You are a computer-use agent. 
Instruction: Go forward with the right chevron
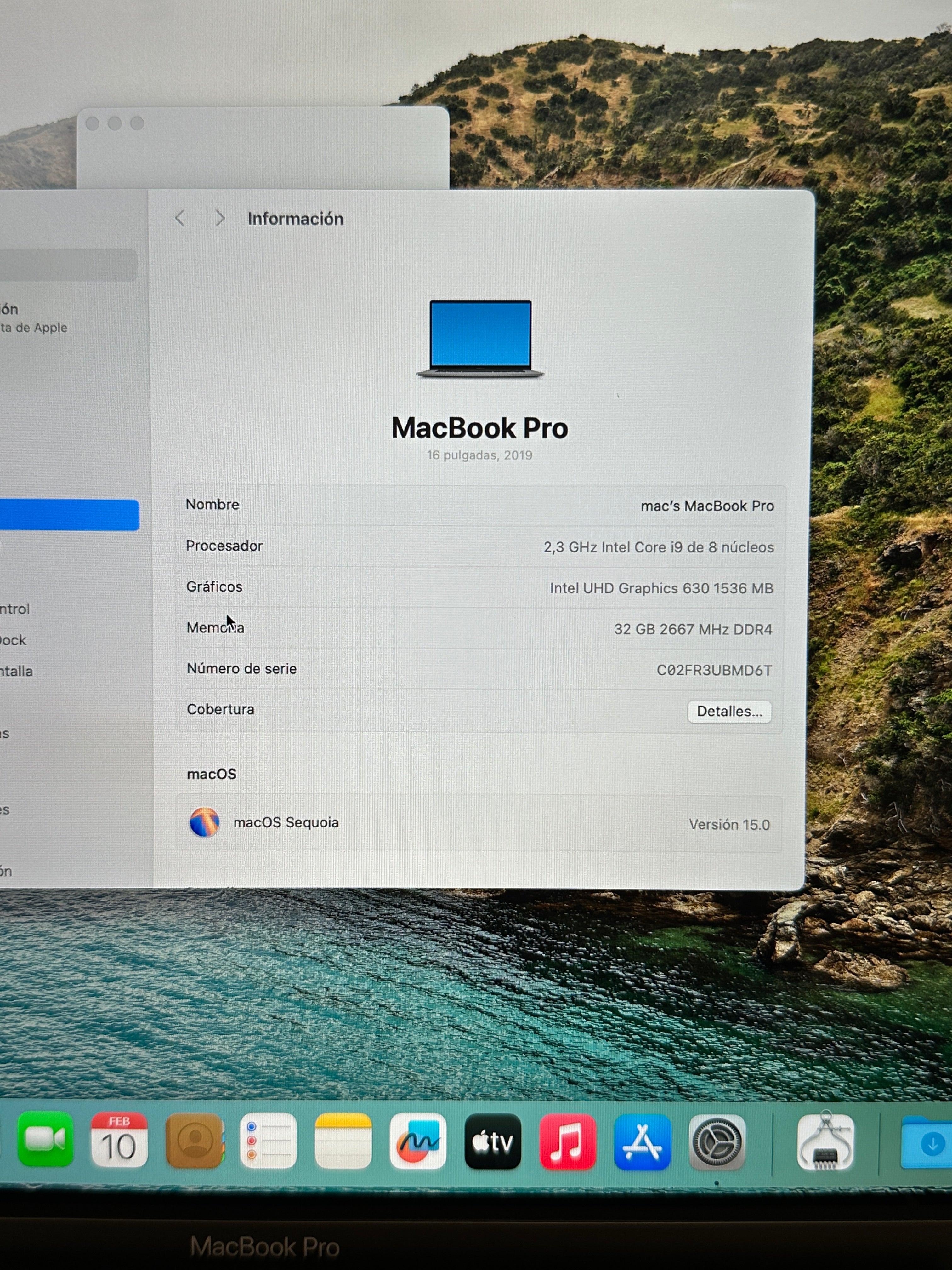[x=219, y=218]
